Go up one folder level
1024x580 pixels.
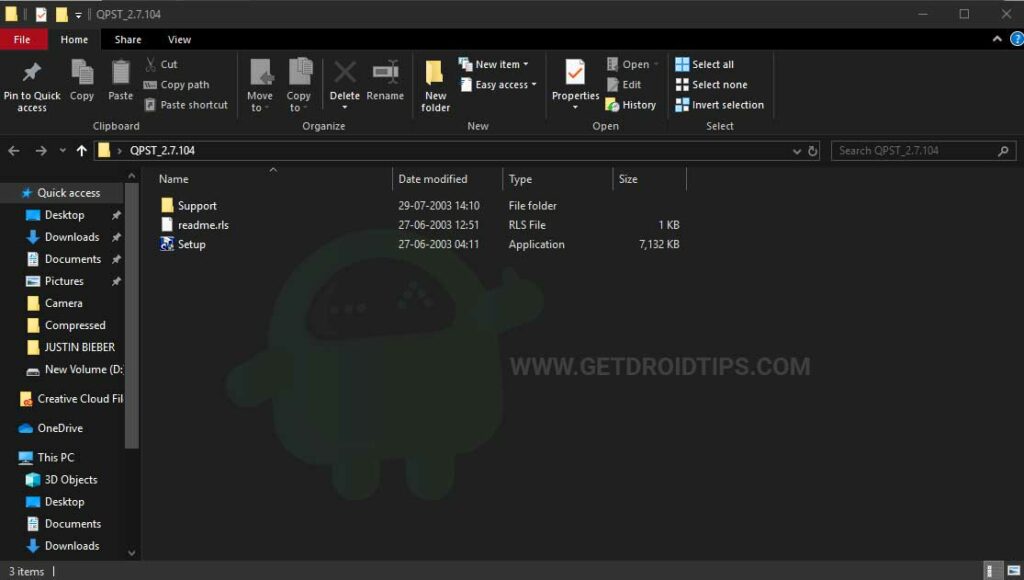point(82,151)
